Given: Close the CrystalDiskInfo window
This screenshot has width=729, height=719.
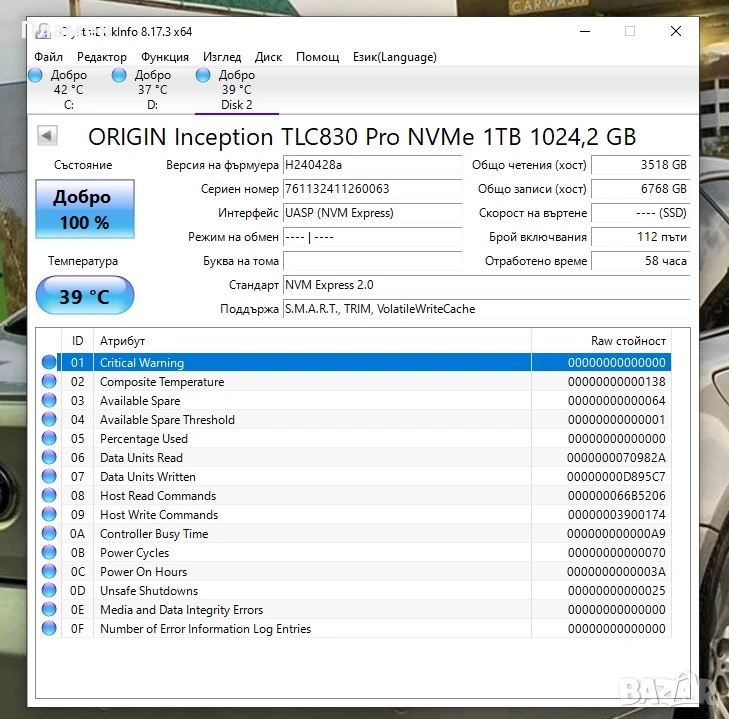Looking at the screenshot, I should click(676, 31).
